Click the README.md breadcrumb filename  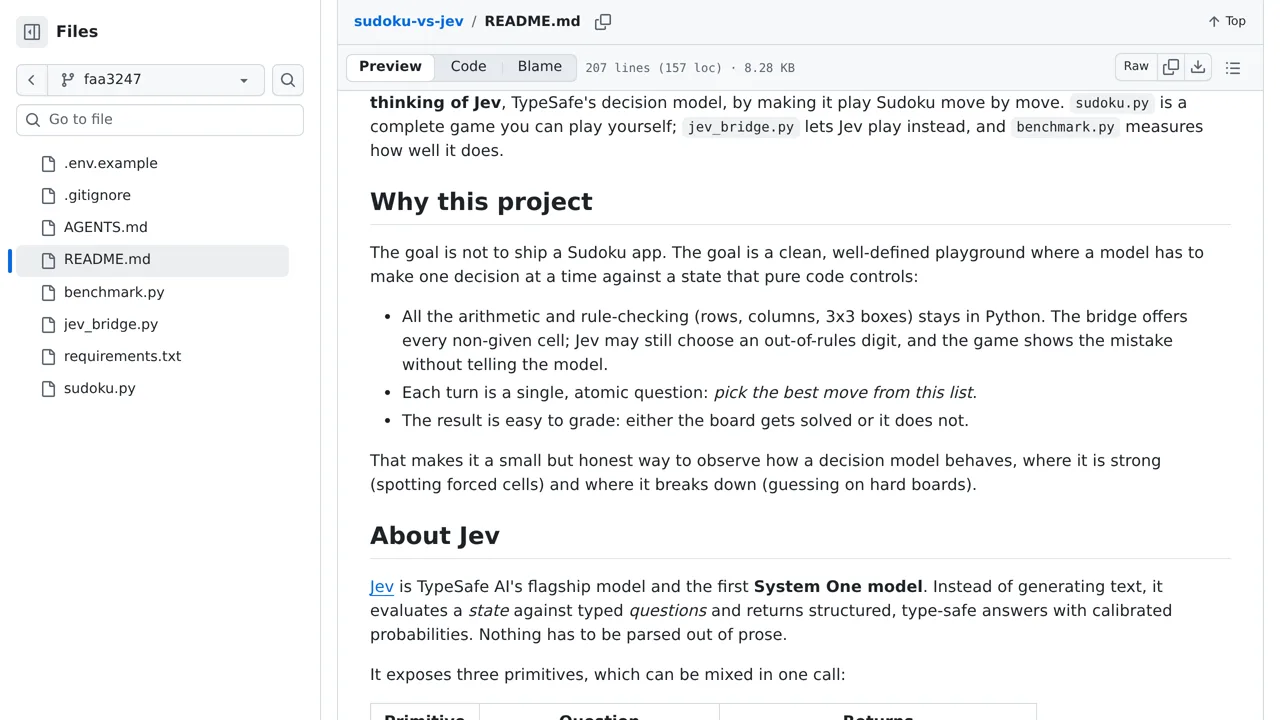click(532, 21)
